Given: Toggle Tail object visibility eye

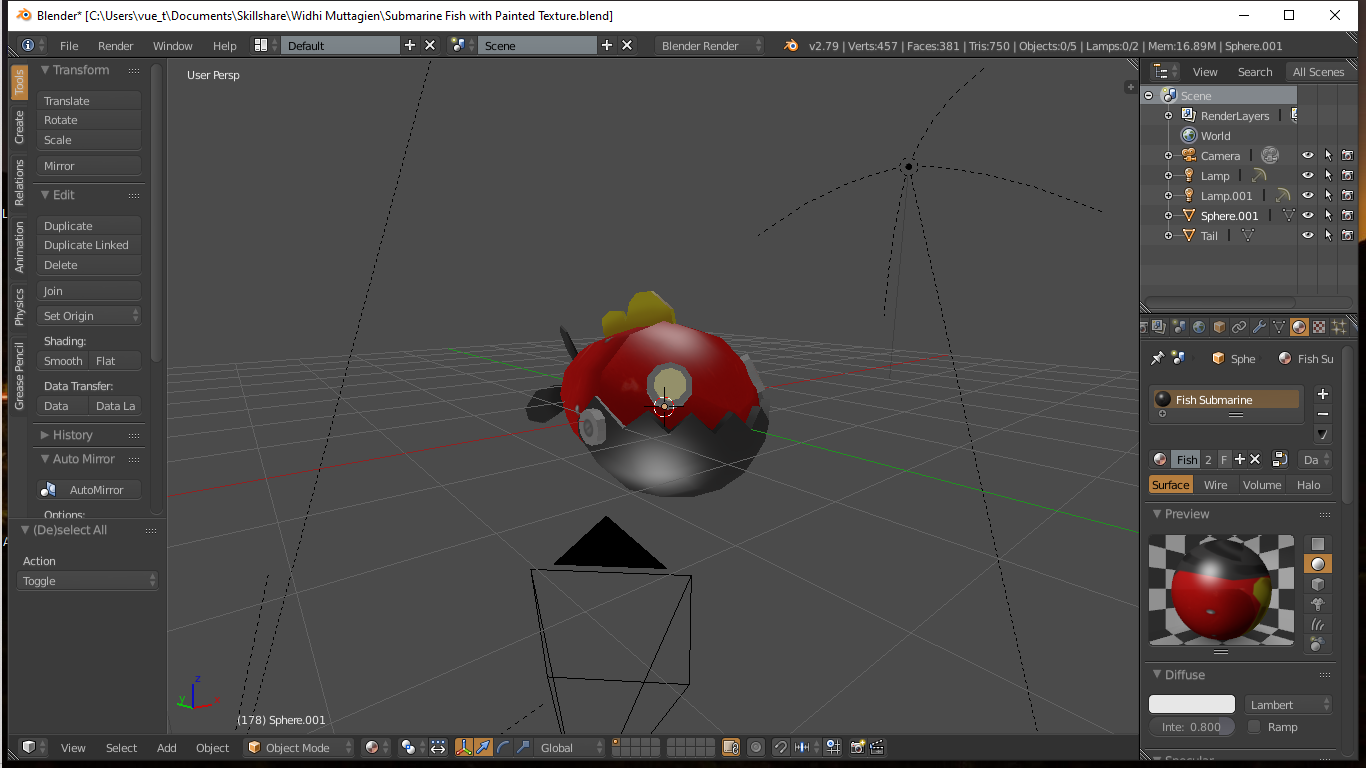Looking at the screenshot, I should tap(1307, 235).
